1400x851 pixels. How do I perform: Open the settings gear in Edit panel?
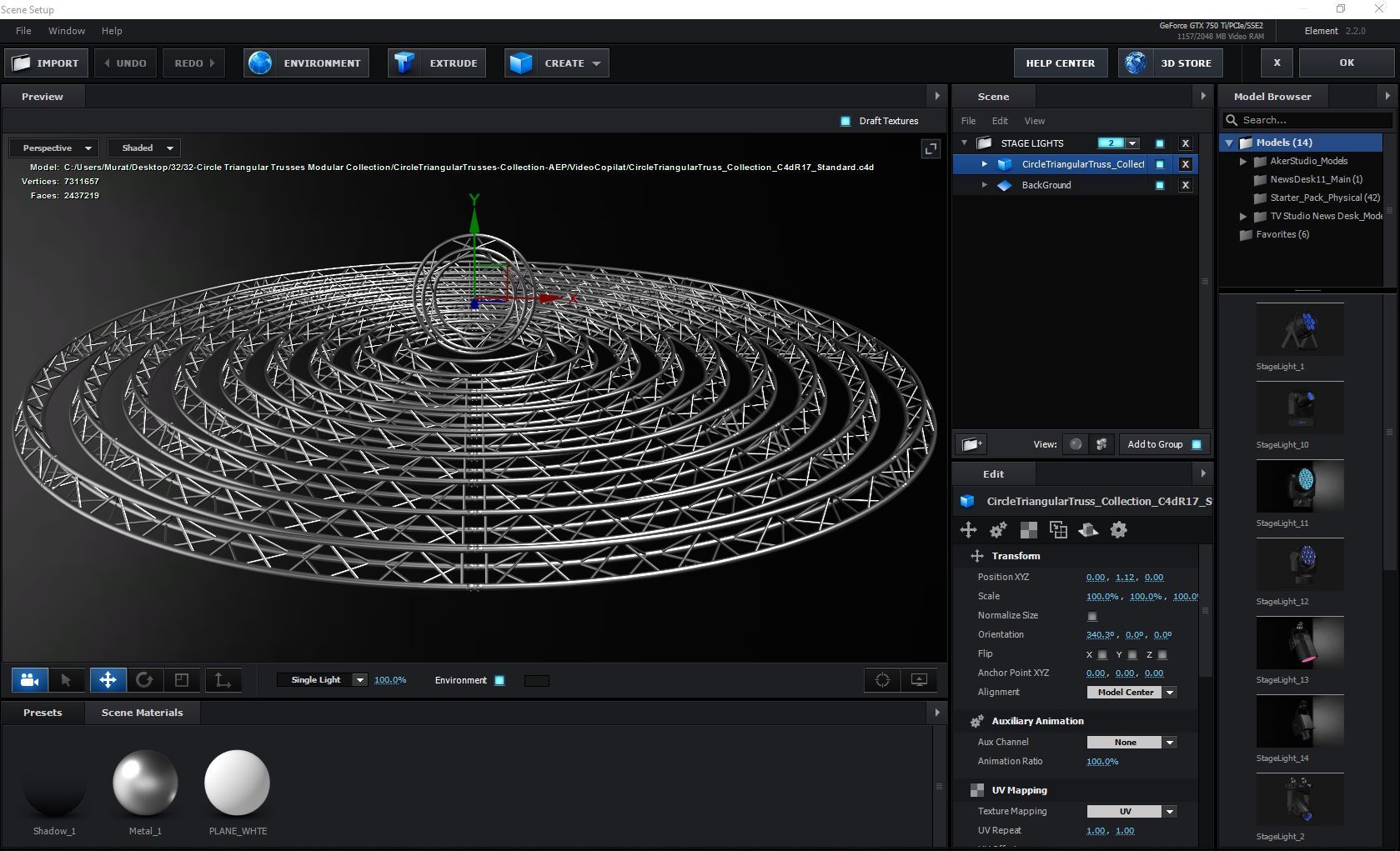click(x=1118, y=530)
